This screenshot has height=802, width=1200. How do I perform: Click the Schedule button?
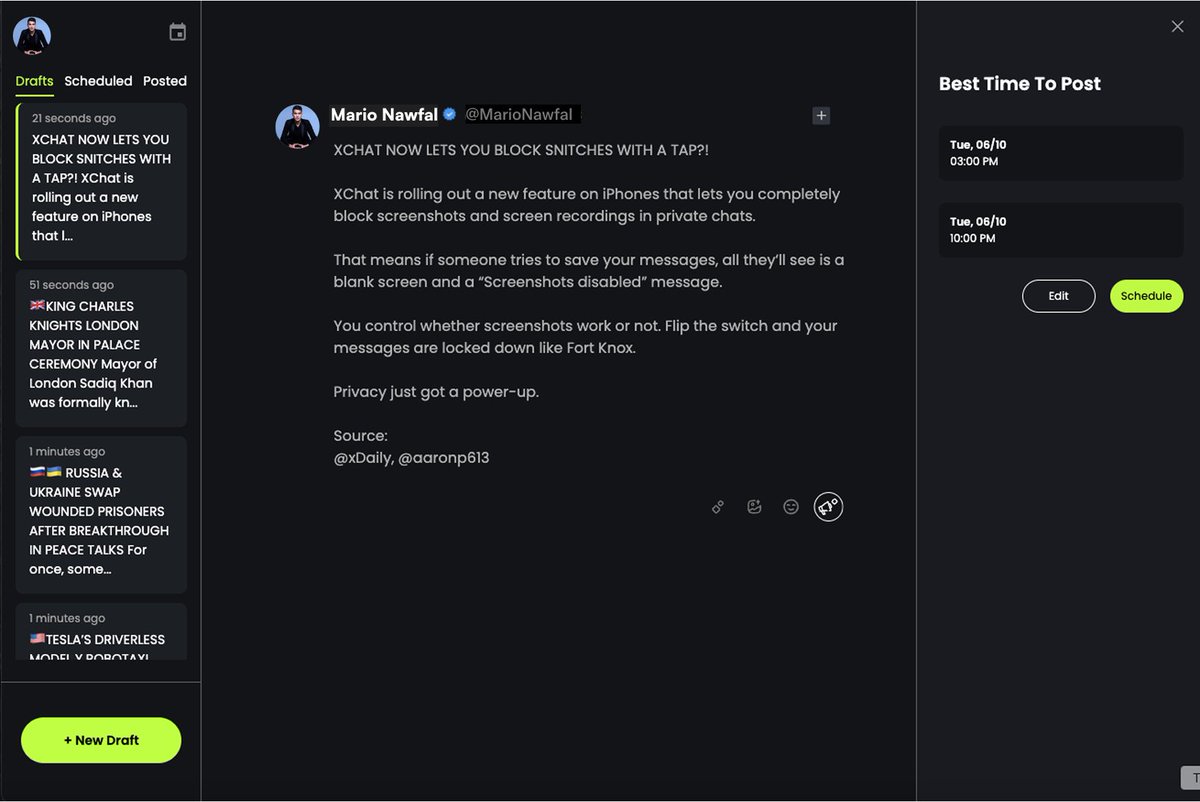1146,296
